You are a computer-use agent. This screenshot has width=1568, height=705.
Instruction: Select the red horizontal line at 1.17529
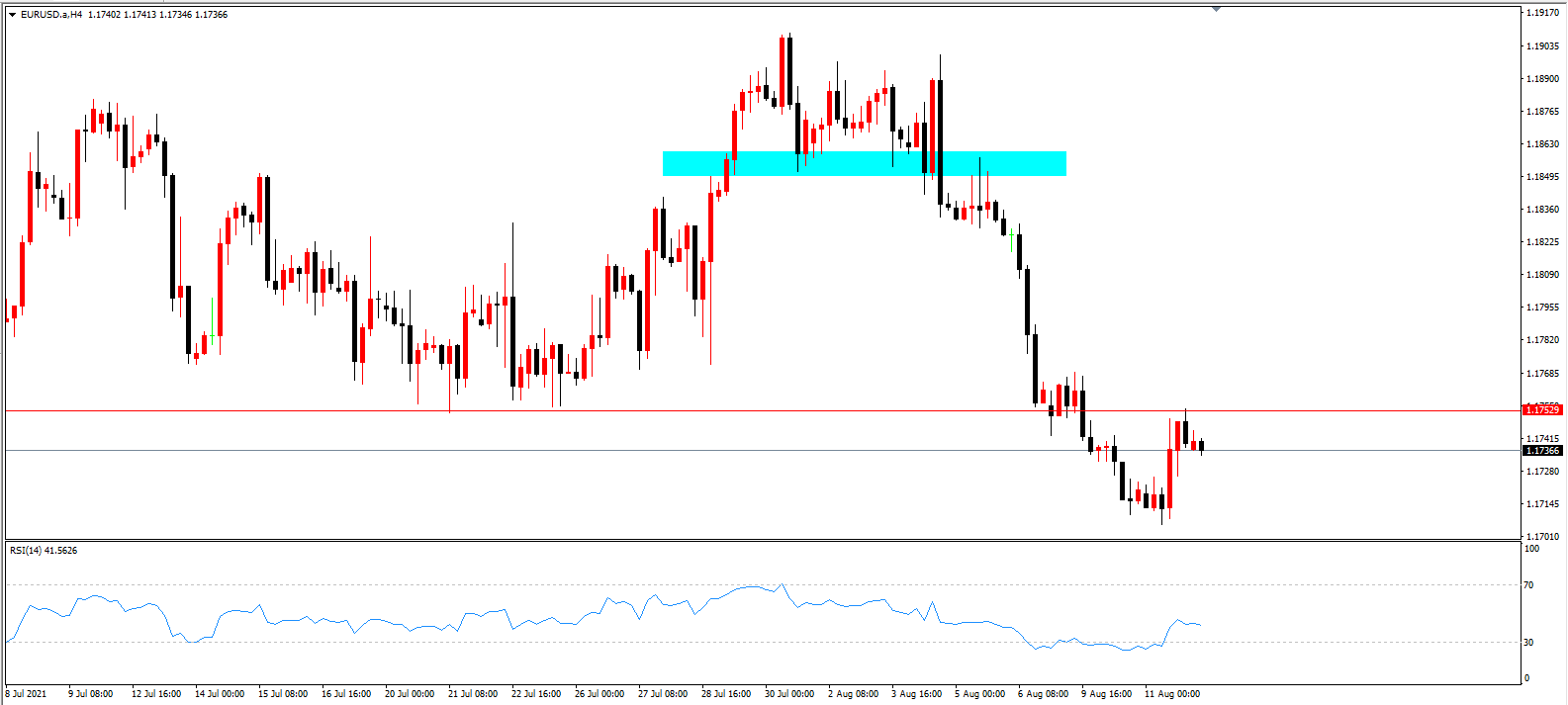(762, 410)
